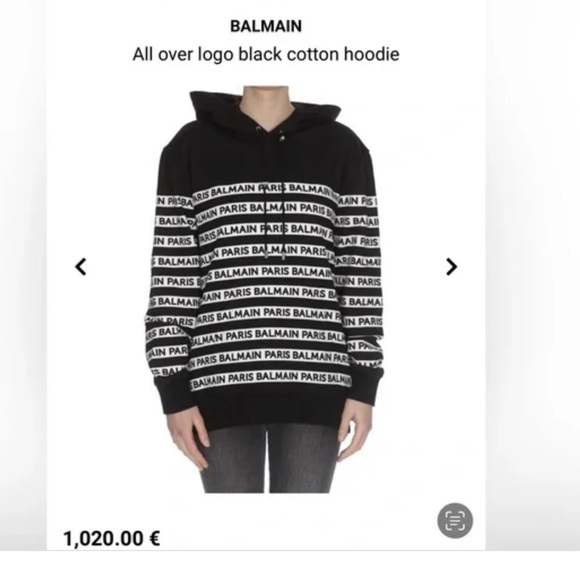Click the plain black ribbed hem of hoodie

266,405
